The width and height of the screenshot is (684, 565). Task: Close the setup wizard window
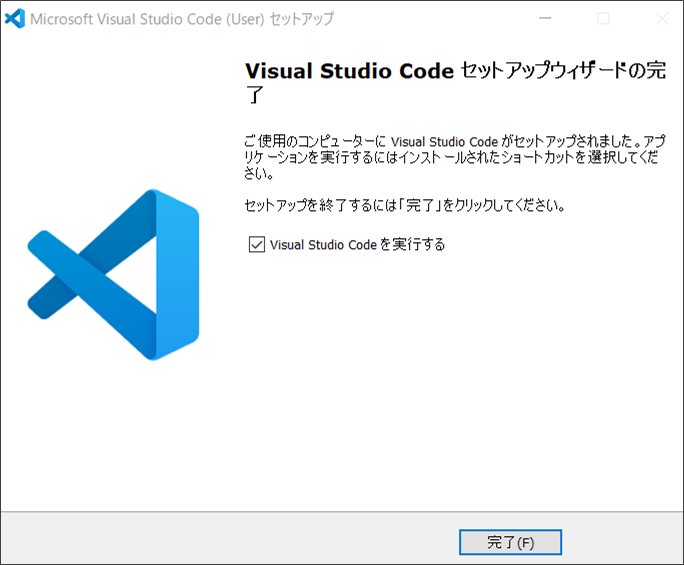662,18
